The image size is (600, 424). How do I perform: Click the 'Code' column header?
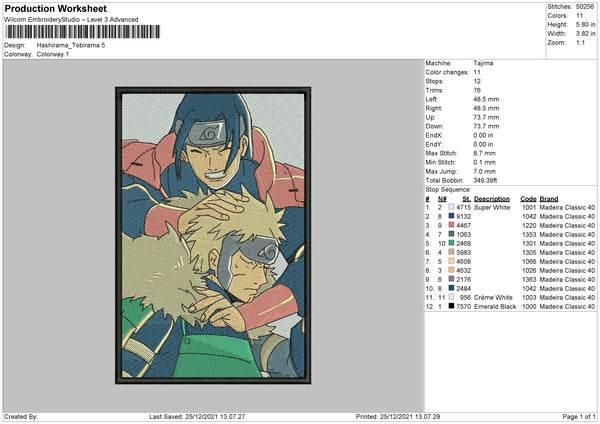tap(528, 199)
